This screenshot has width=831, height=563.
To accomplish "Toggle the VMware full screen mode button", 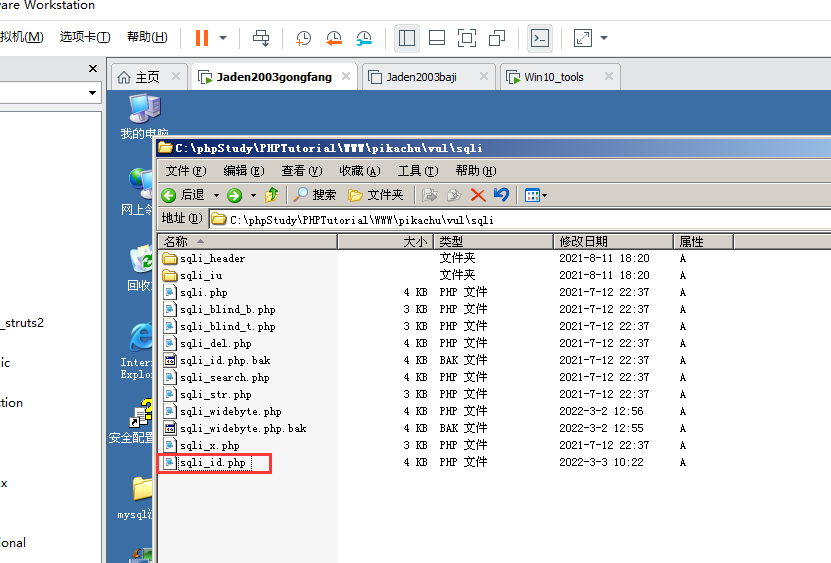I will [x=467, y=38].
